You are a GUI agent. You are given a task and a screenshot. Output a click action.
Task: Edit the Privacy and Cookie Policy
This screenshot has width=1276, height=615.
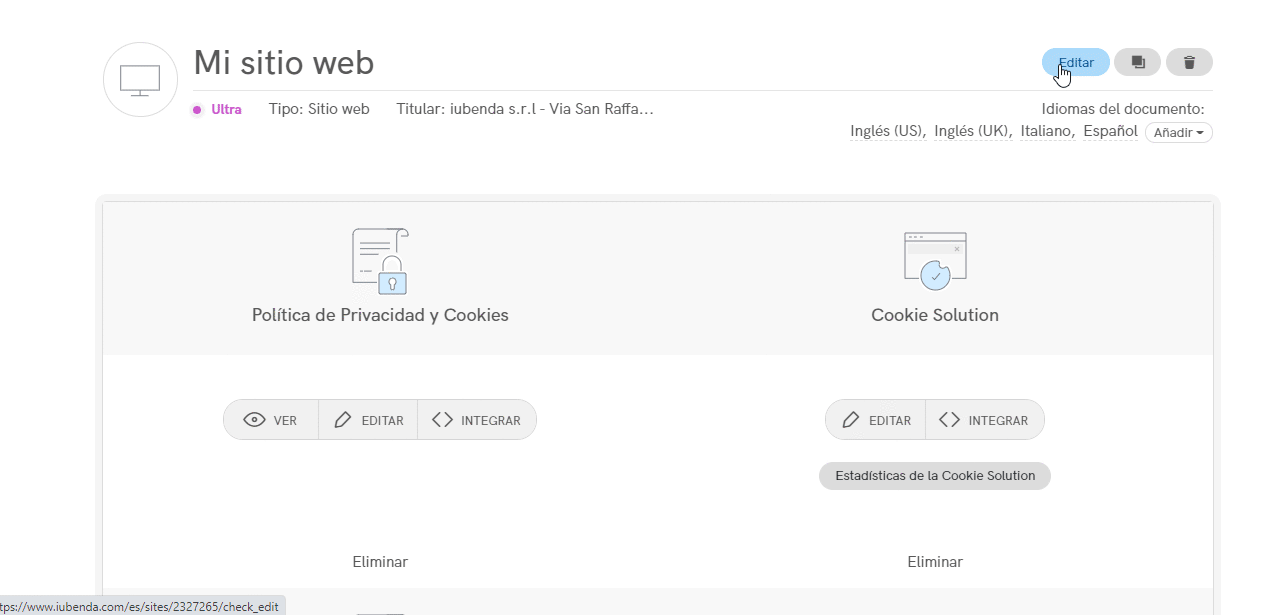click(x=368, y=420)
